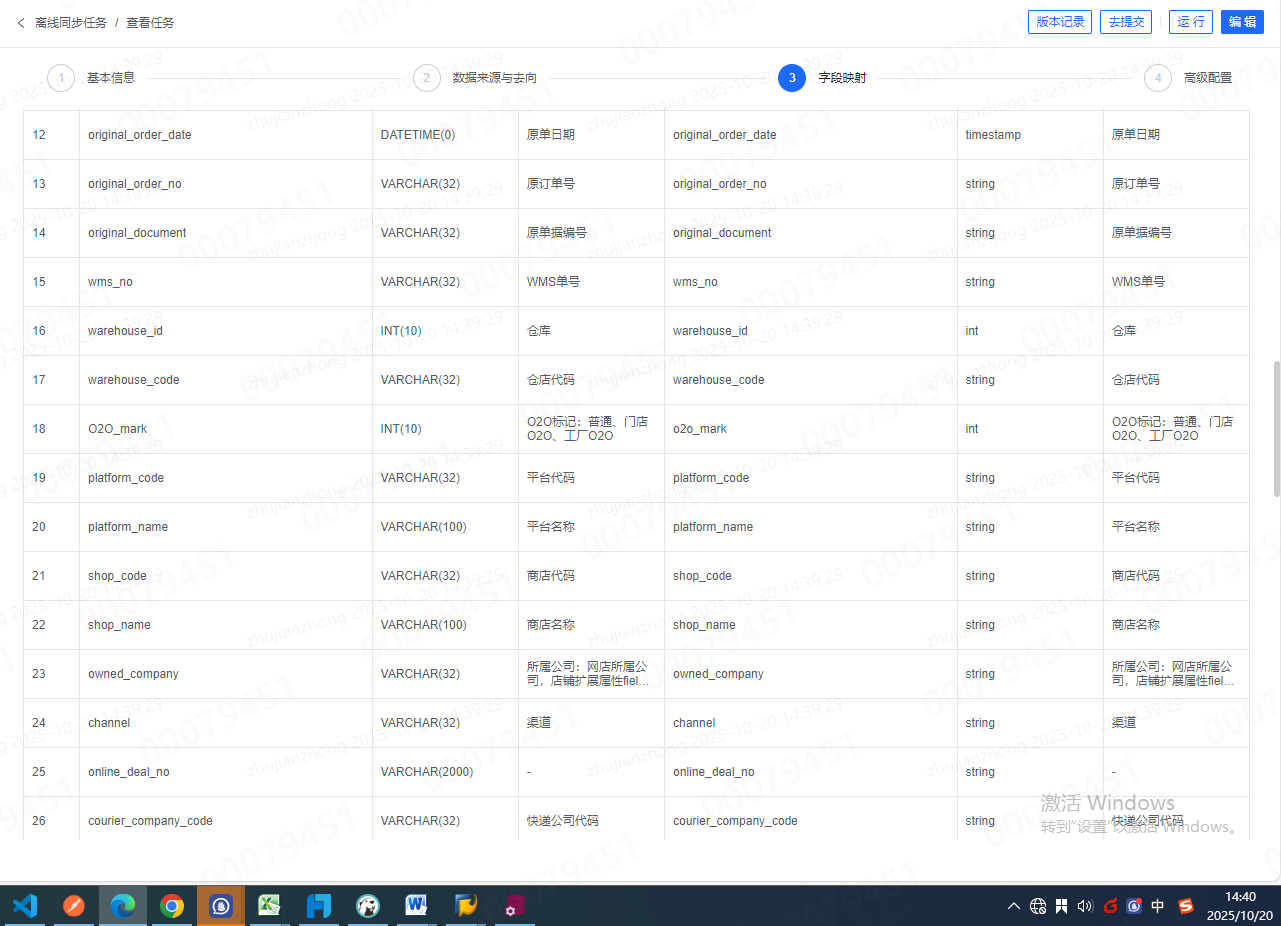This screenshot has width=1281, height=926.
Task: Click 离线同步任务 breadcrumb link
Action: 70,22
